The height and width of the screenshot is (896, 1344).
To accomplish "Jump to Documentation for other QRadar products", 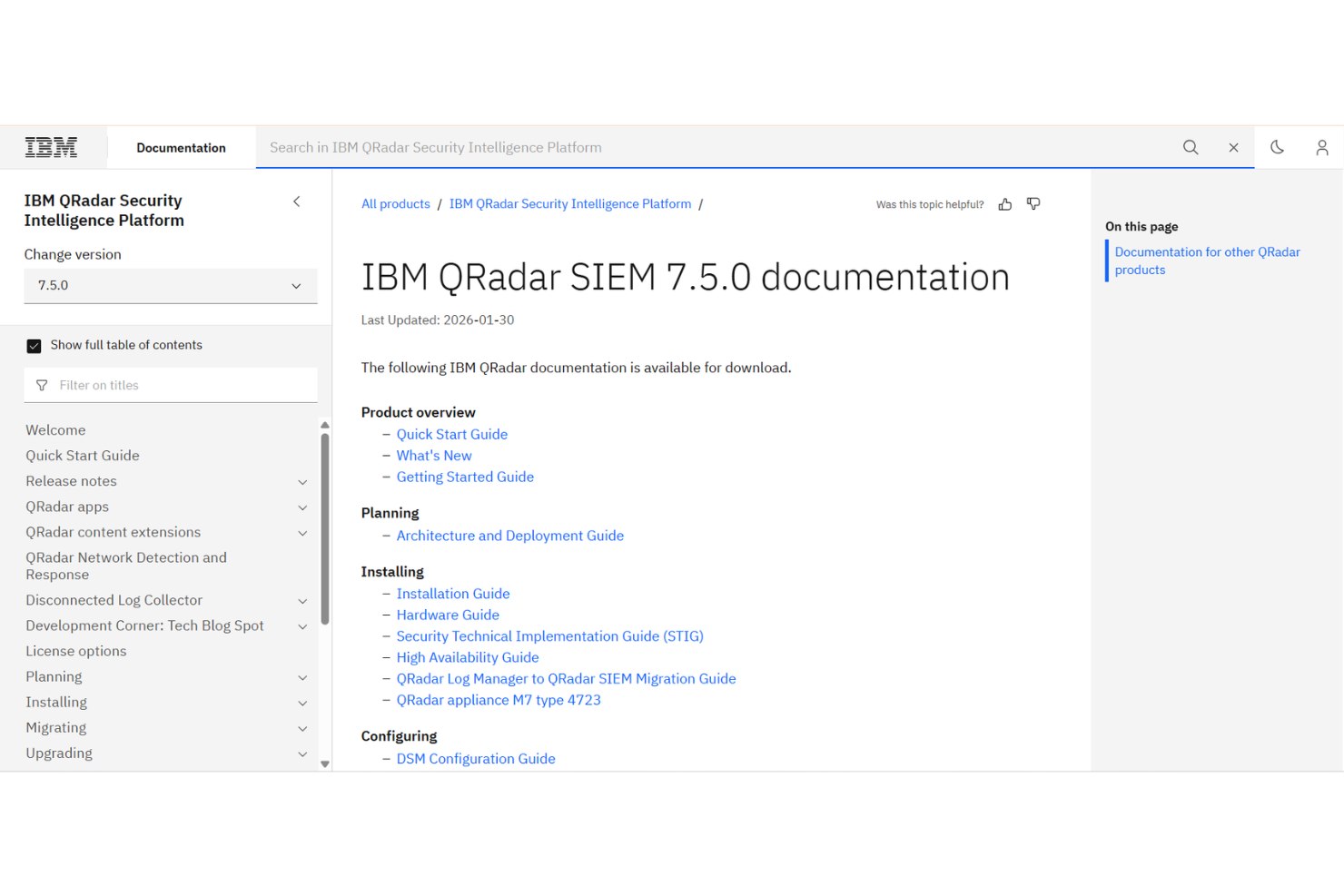I will coord(1207,261).
